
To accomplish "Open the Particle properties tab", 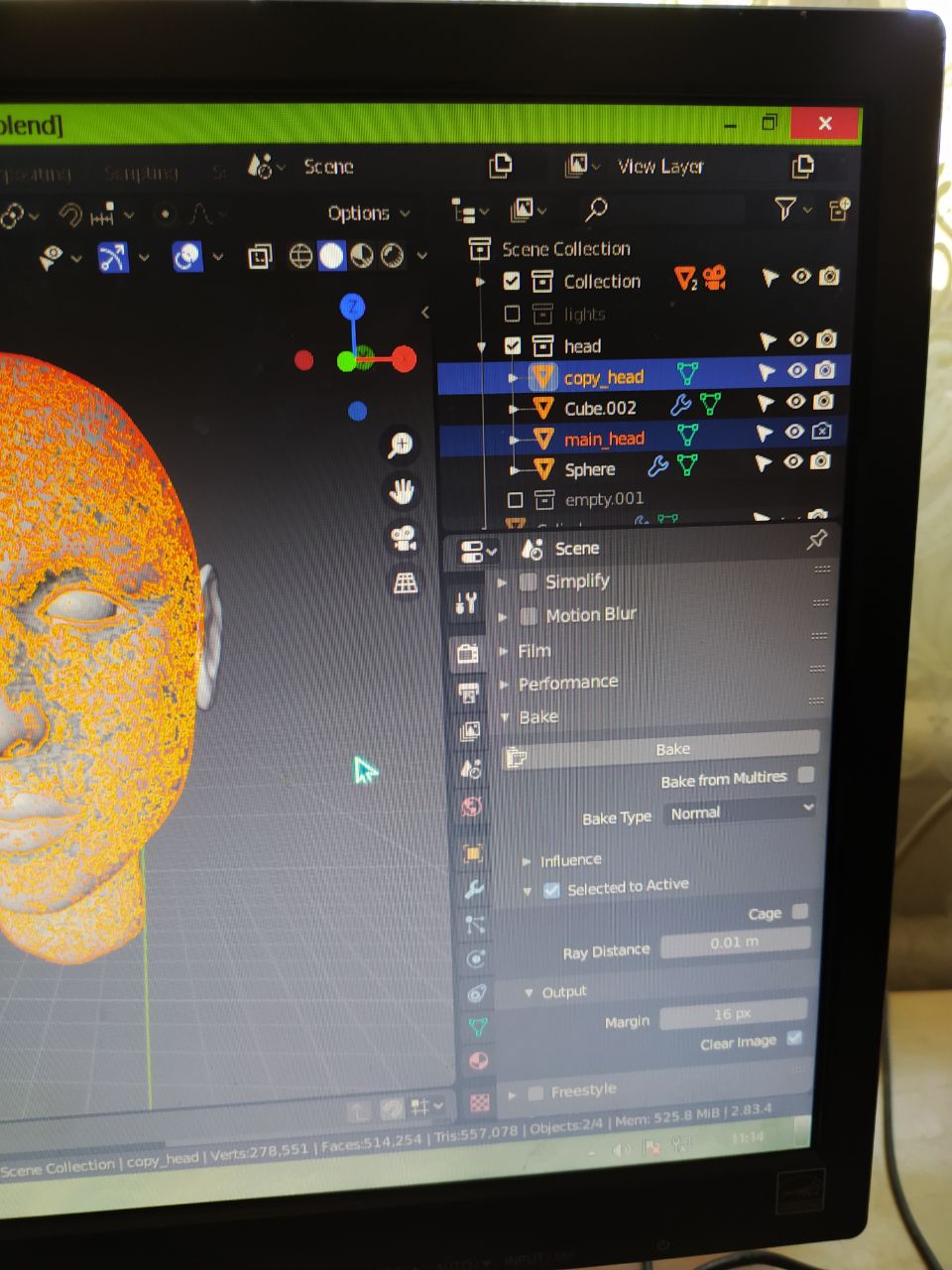I will pos(475,925).
